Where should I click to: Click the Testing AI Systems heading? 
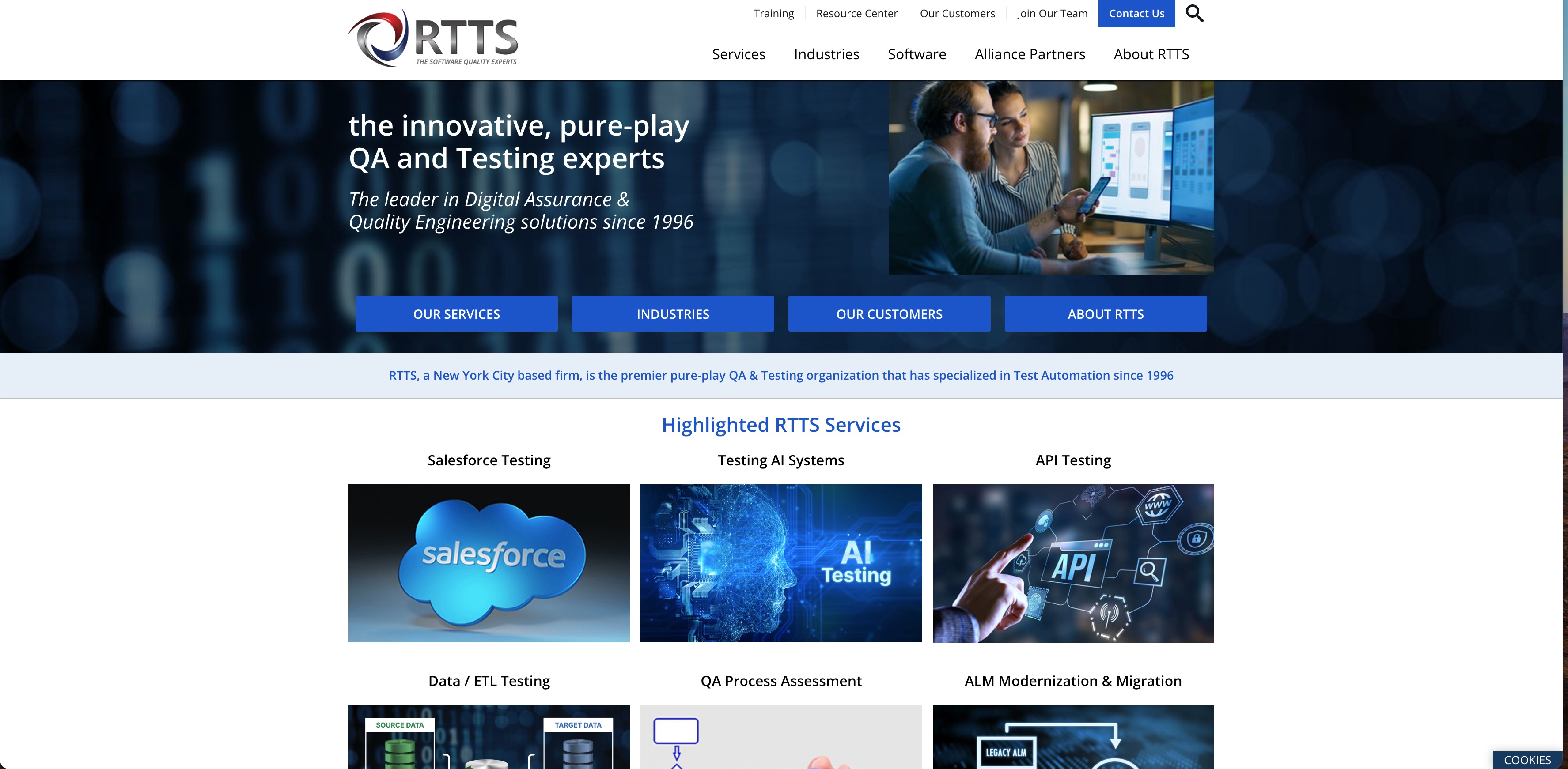tap(781, 460)
